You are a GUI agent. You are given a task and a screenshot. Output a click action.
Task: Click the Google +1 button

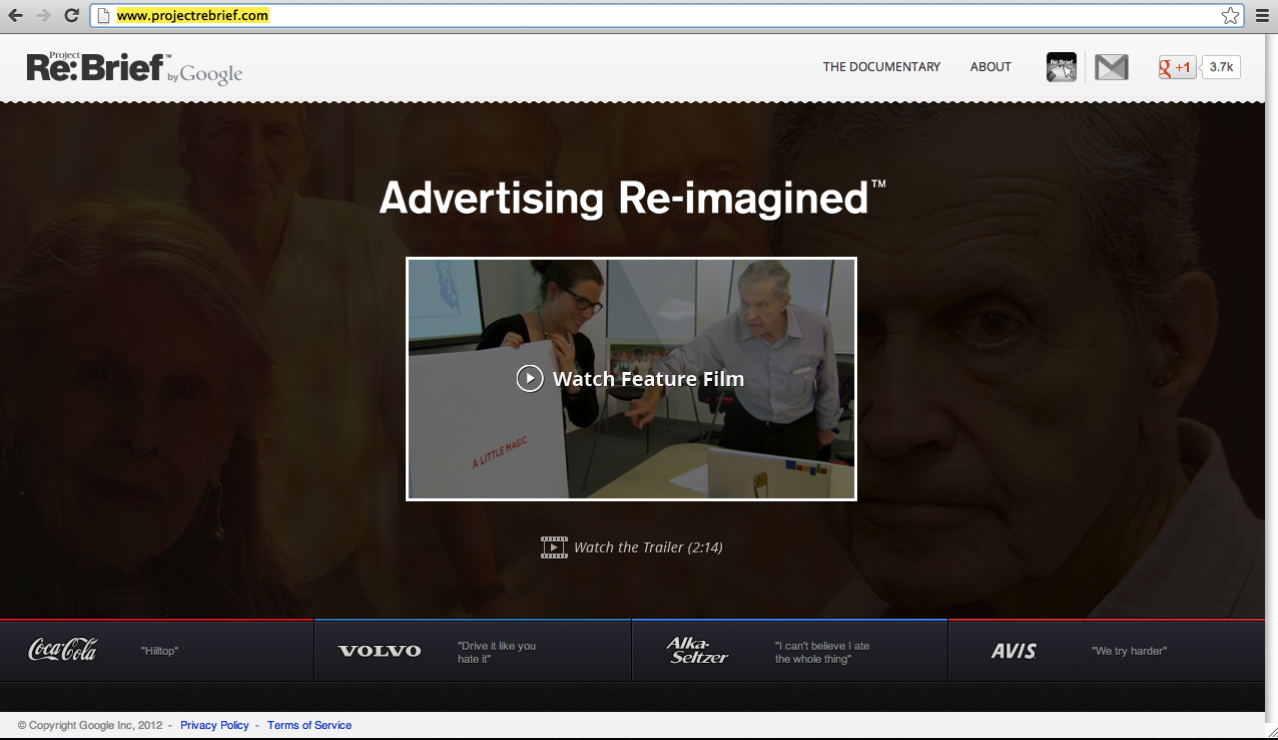click(x=1177, y=67)
